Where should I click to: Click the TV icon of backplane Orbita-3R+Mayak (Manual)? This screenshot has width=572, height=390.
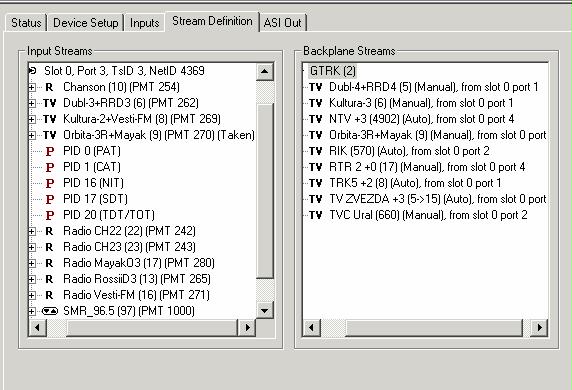coord(316,135)
